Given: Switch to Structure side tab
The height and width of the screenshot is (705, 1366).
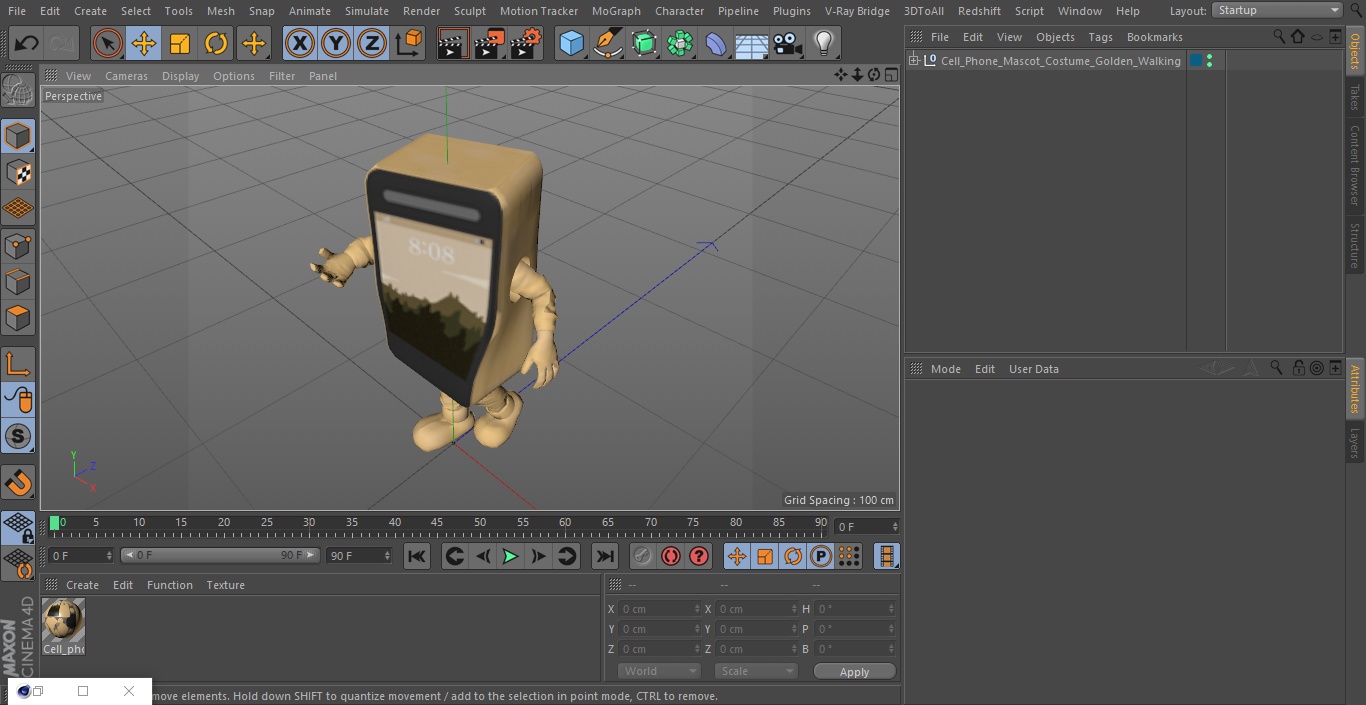Looking at the screenshot, I should click(x=1355, y=245).
